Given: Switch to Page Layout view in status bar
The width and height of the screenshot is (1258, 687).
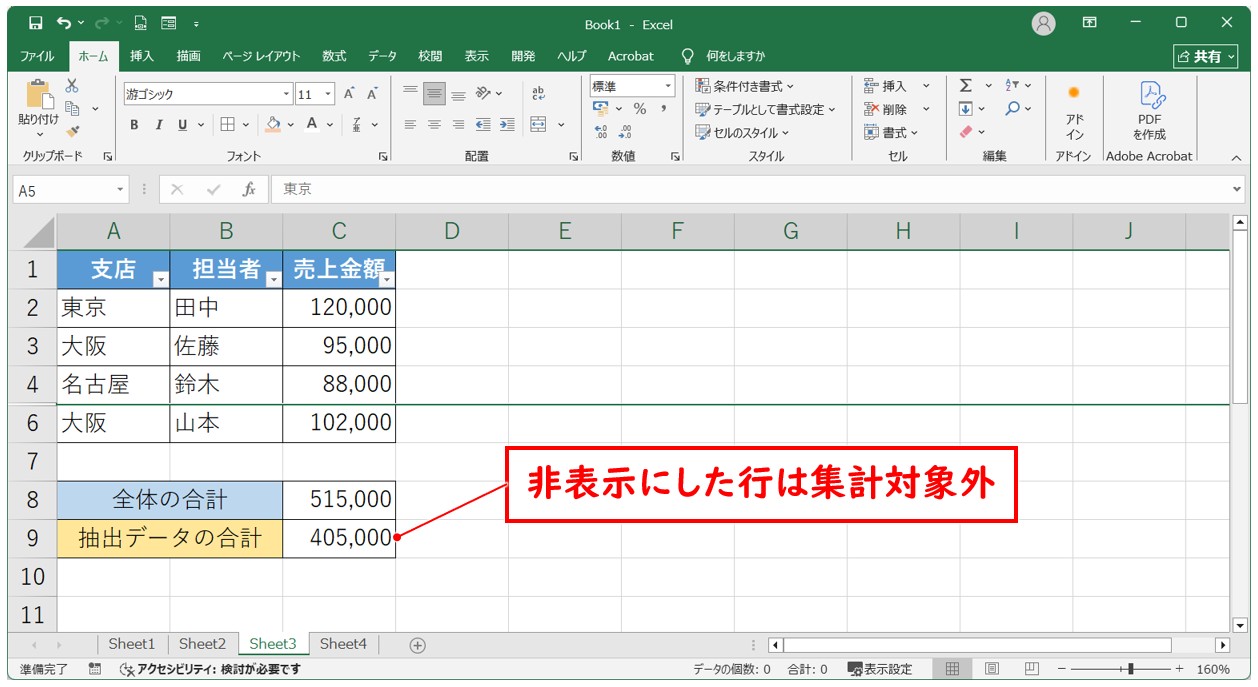Looking at the screenshot, I should pyautogui.click(x=992, y=669).
